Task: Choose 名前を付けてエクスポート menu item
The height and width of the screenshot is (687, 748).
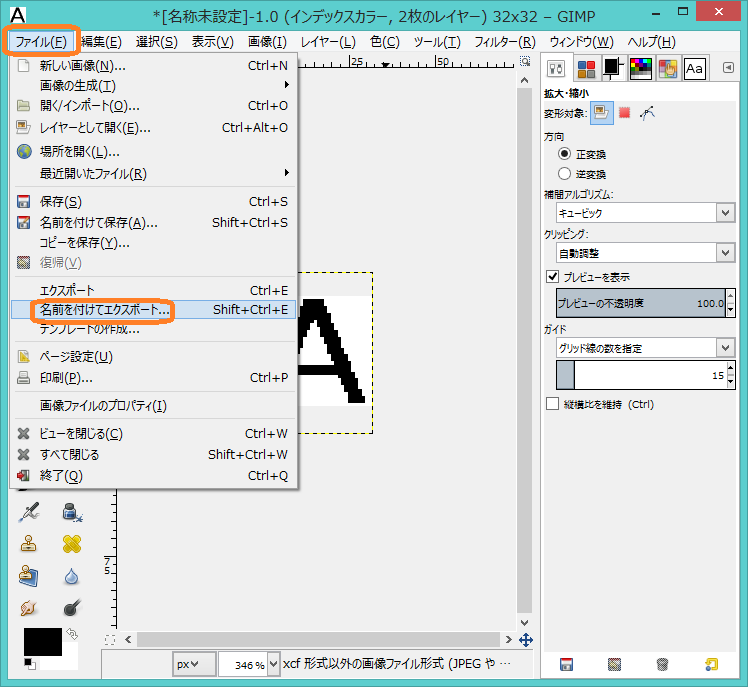Action: tap(153, 310)
